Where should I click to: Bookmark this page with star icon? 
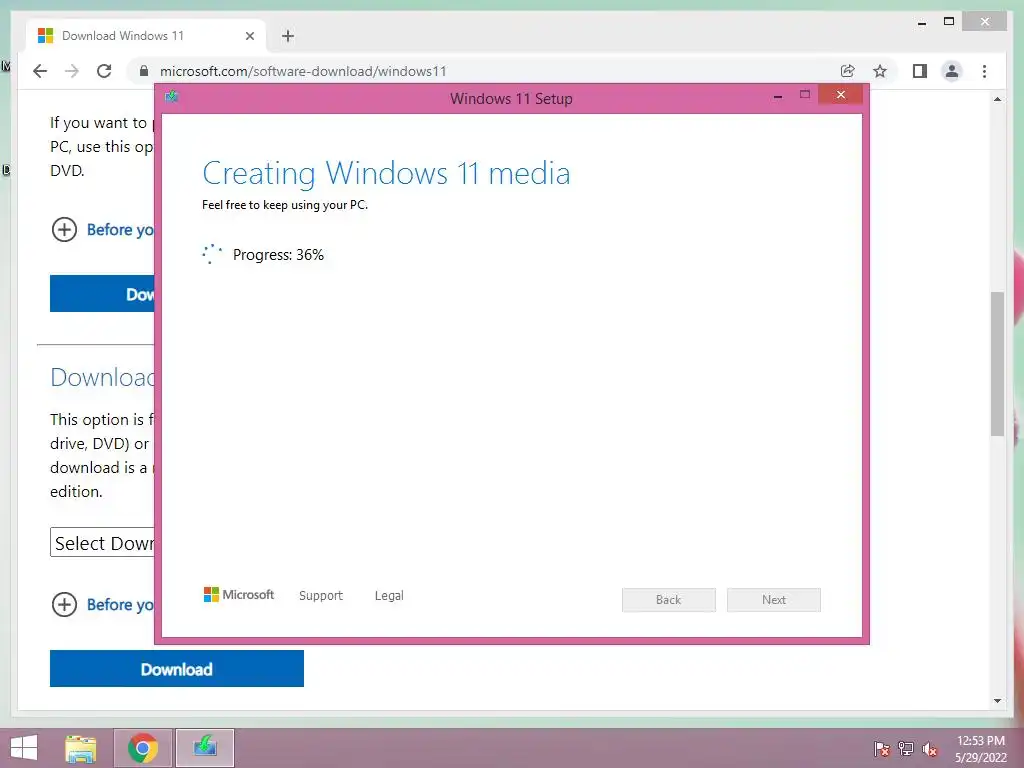[880, 71]
